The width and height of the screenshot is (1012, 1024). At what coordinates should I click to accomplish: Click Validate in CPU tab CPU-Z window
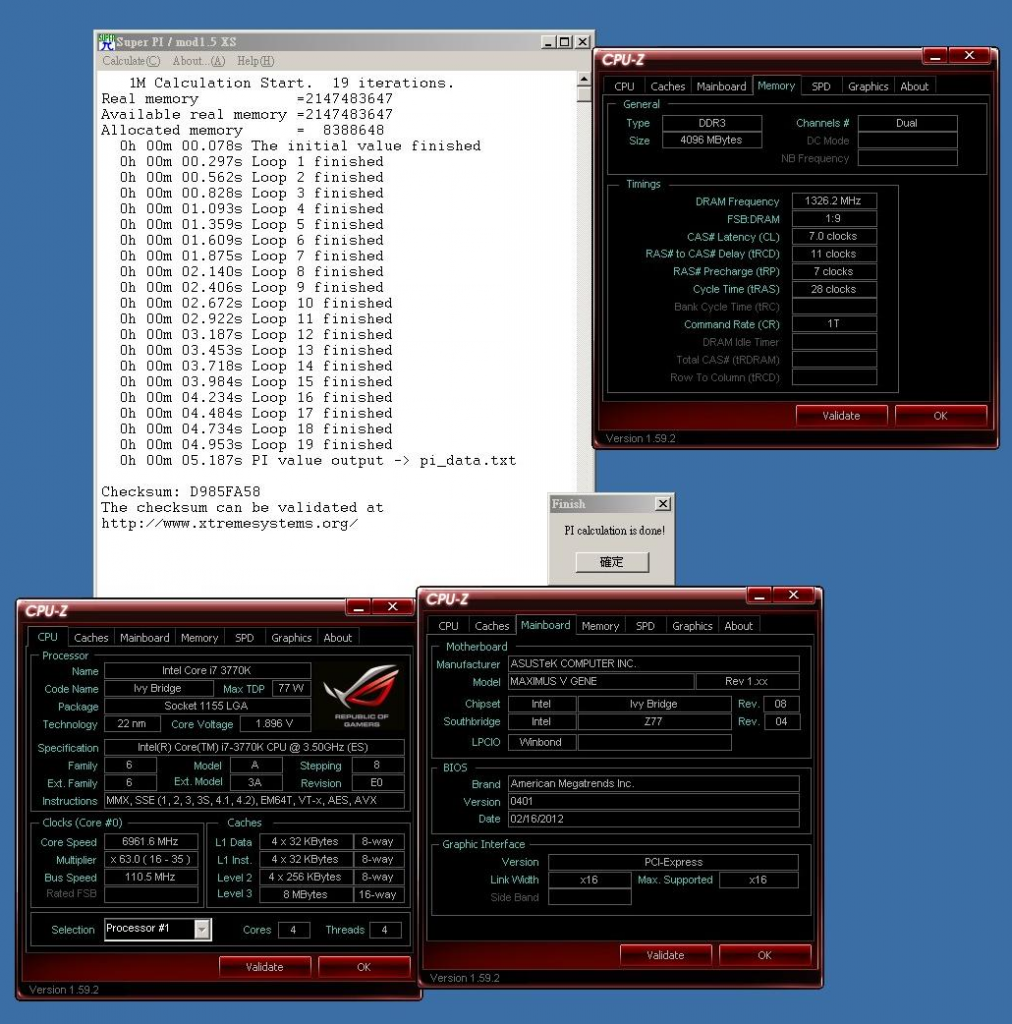[264, 967]
